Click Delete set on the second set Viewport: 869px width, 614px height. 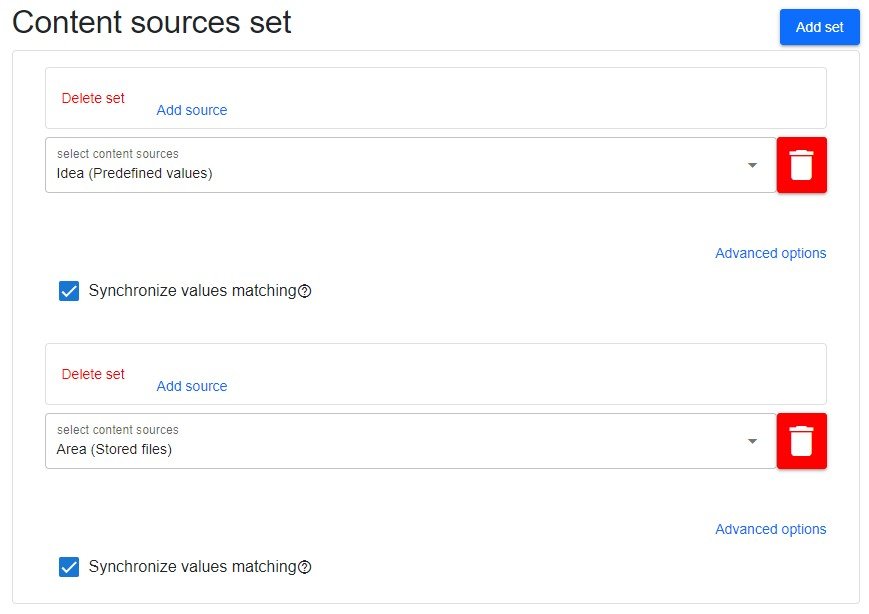[93, 374]
